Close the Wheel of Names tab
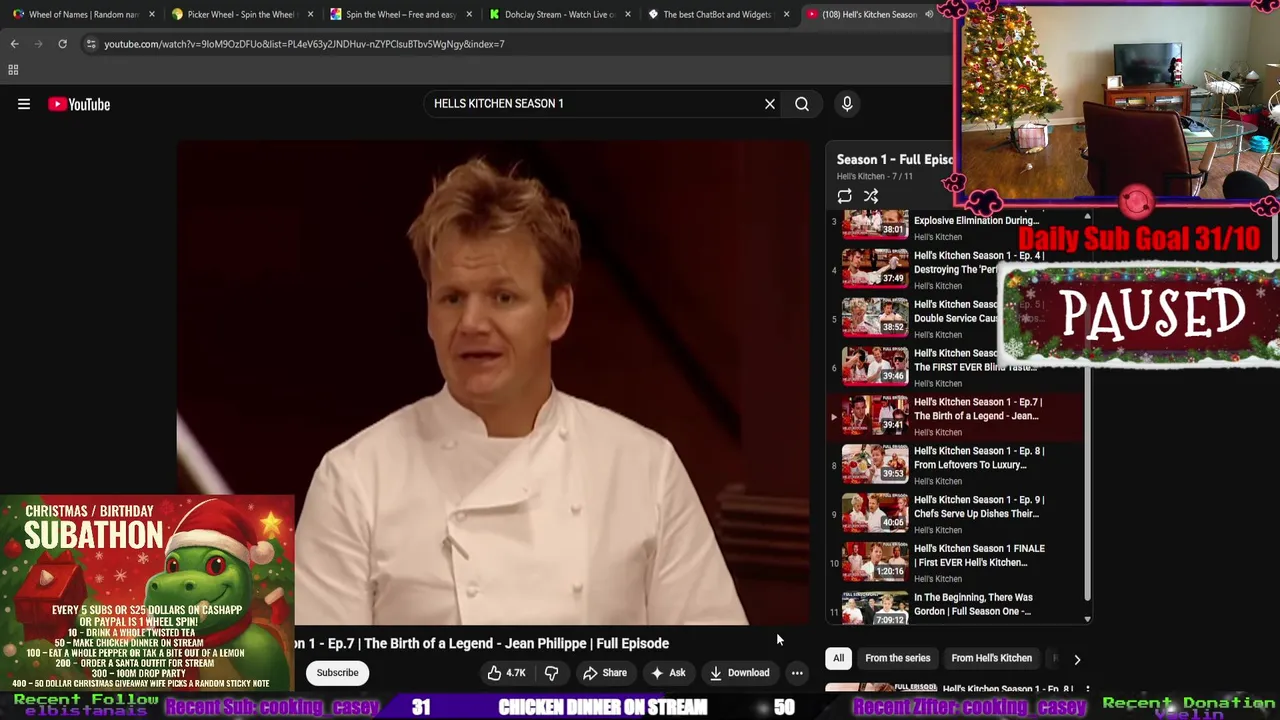This screenshot has height=720, width=1280. point(152,14)
